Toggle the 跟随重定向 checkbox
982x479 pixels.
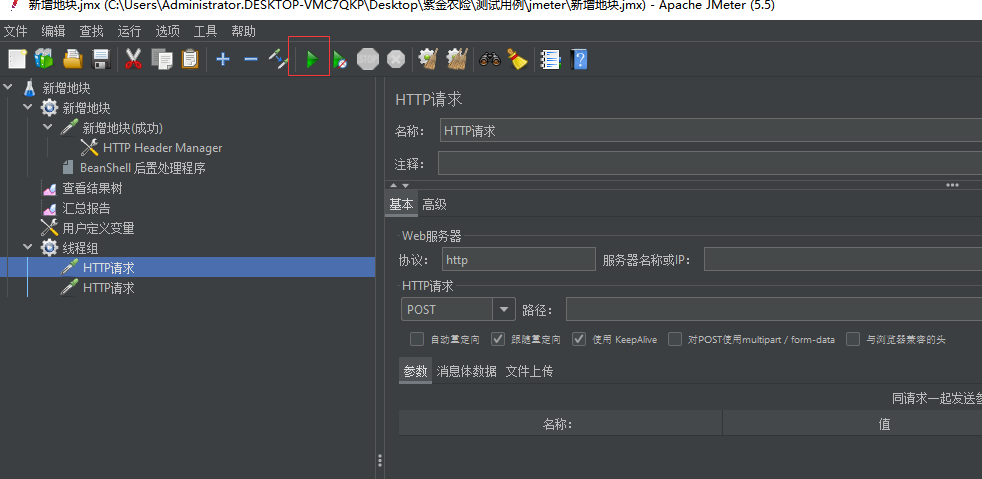click(497, 339)
